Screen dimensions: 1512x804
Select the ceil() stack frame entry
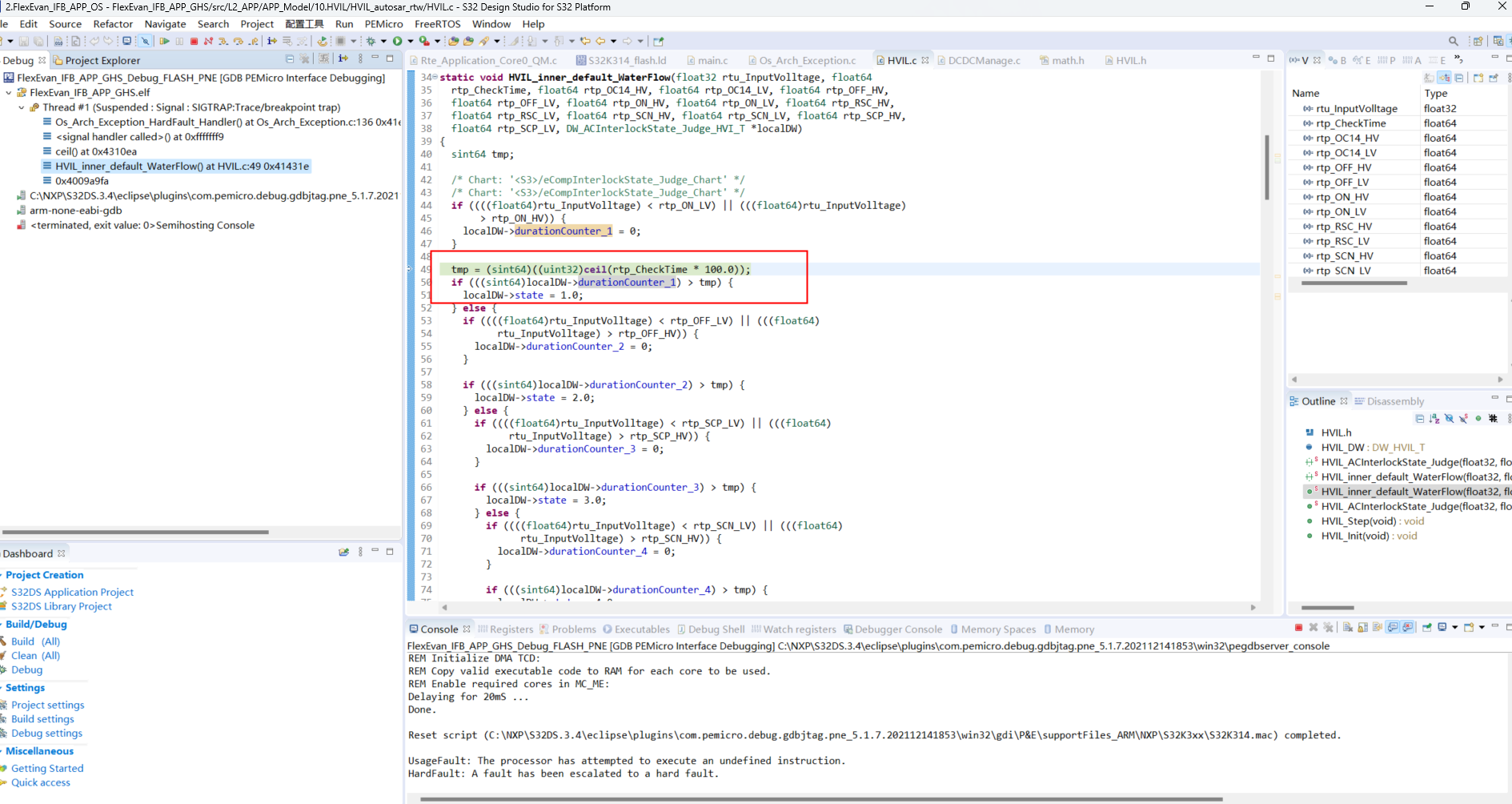(95, 151)
